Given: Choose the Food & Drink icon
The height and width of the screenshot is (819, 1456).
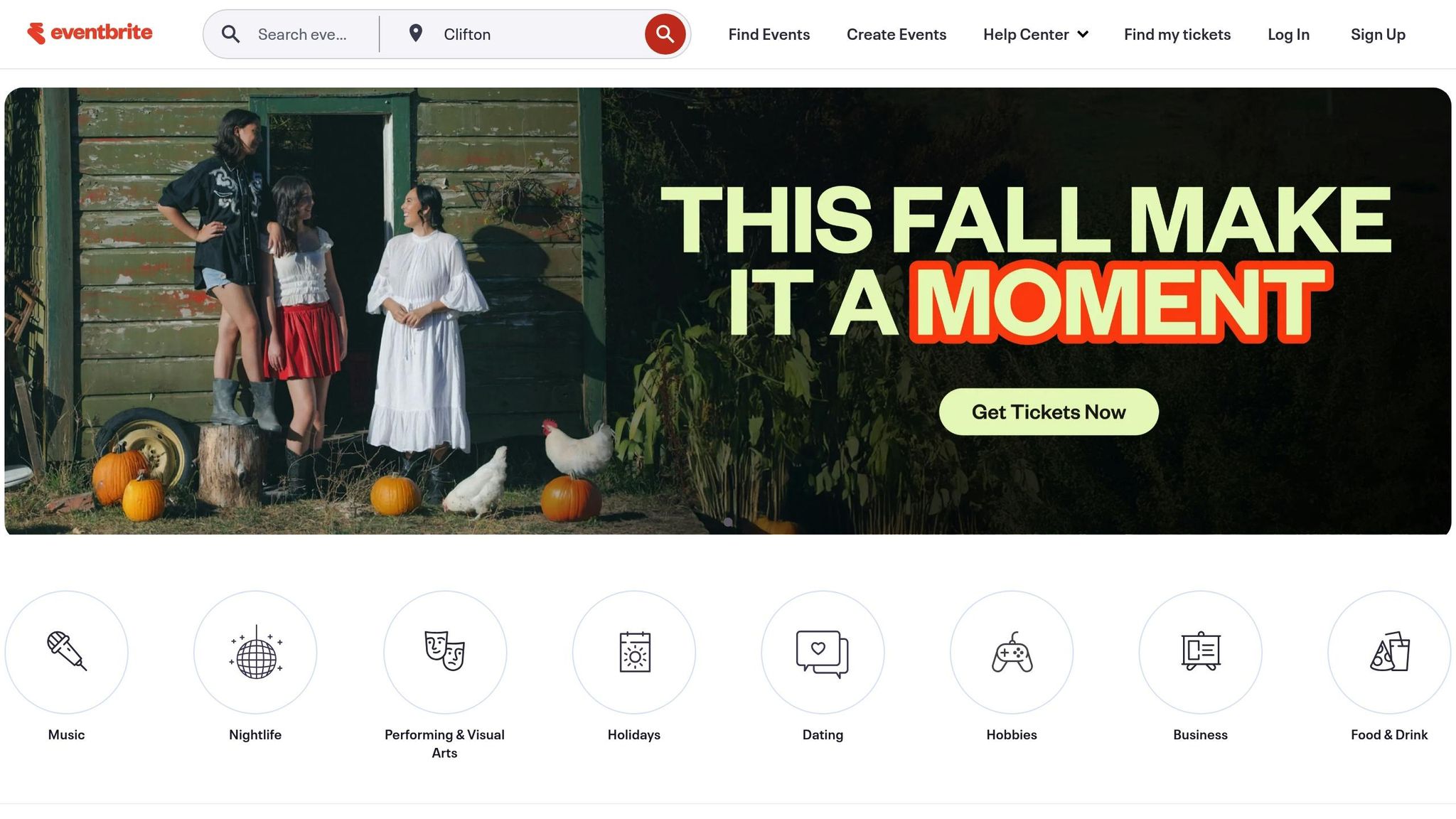Looking at the screenshot, I should click(x=1389, y=652).
